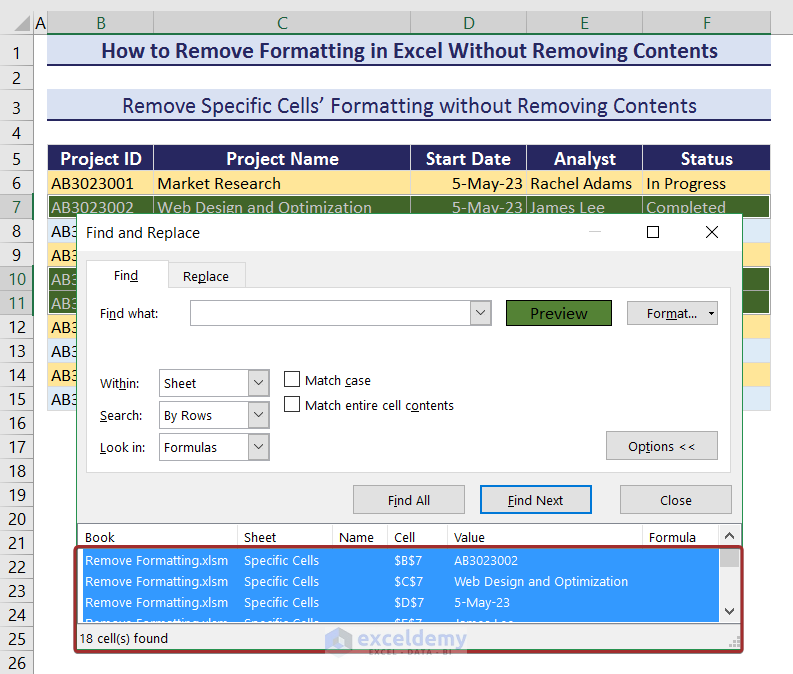Click the Formula results column header
793x674 pixels.
point(680,537)
